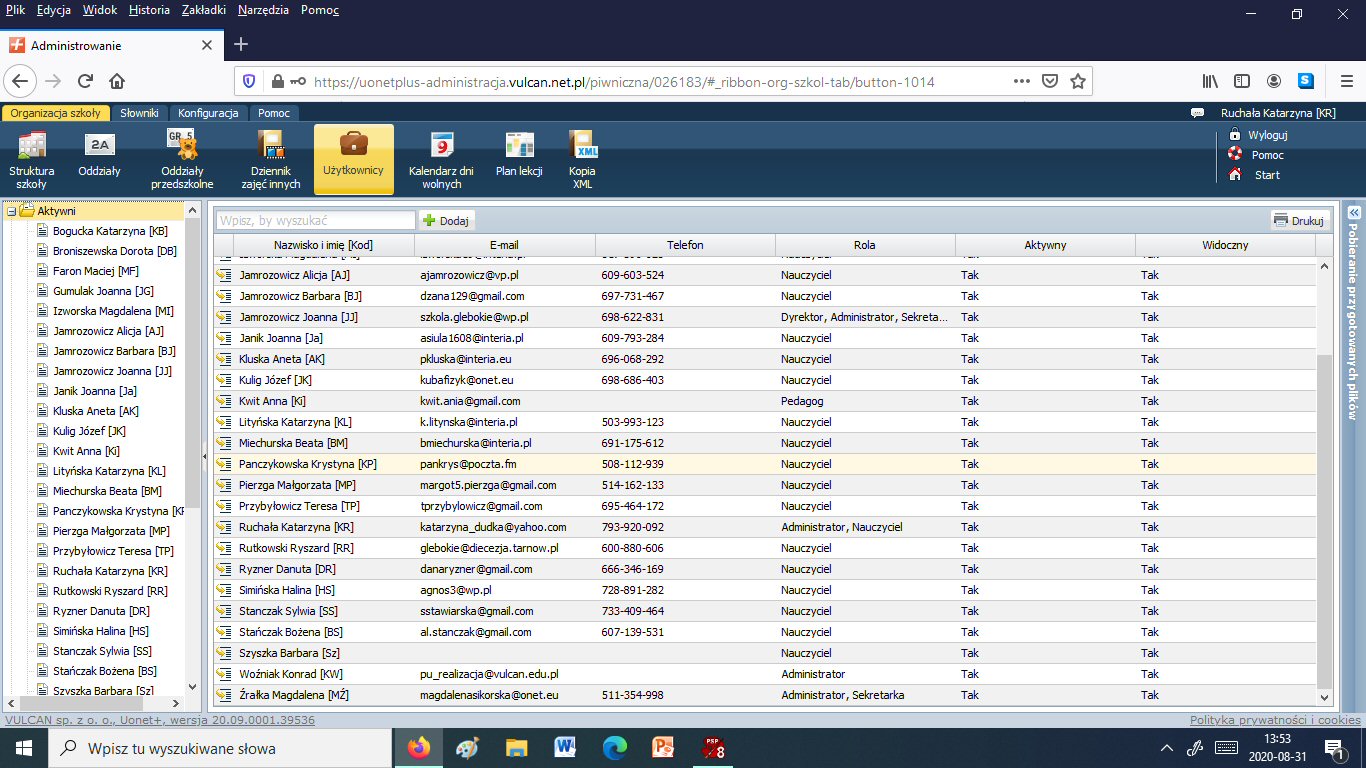The height and width of the screenshot is (768, 1366).
Task: Expand the Pobieranie przygotowanych plików side panel
Action: click(1353, 212)
